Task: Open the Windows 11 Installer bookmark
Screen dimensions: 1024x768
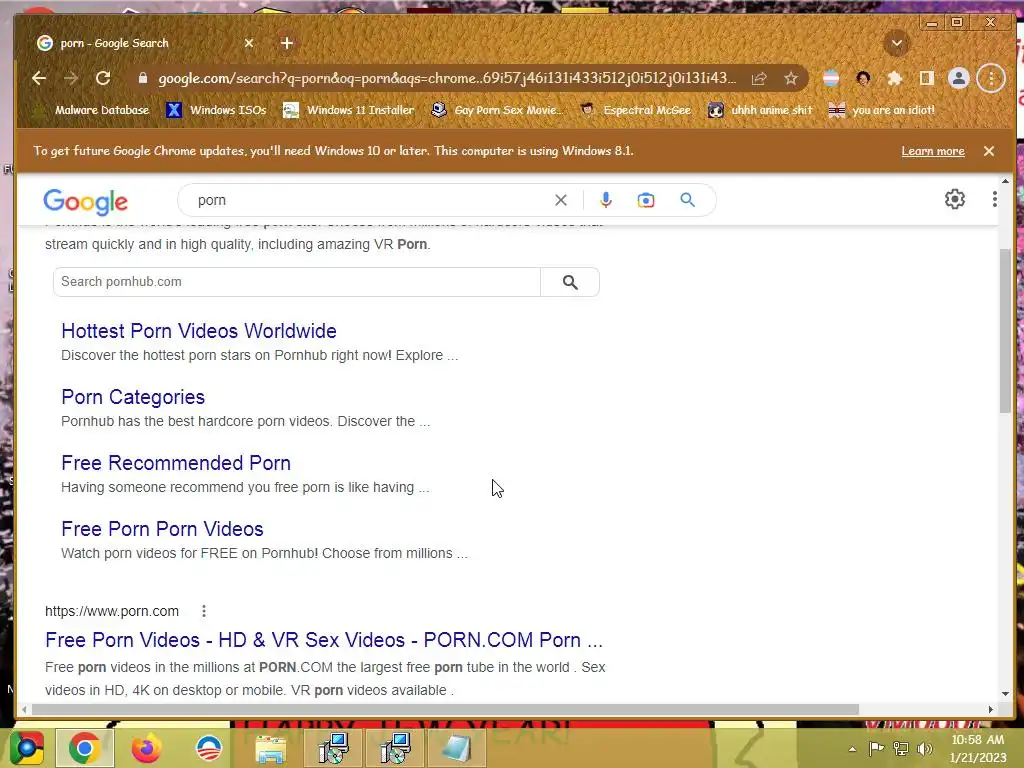Action: (349, 110)
